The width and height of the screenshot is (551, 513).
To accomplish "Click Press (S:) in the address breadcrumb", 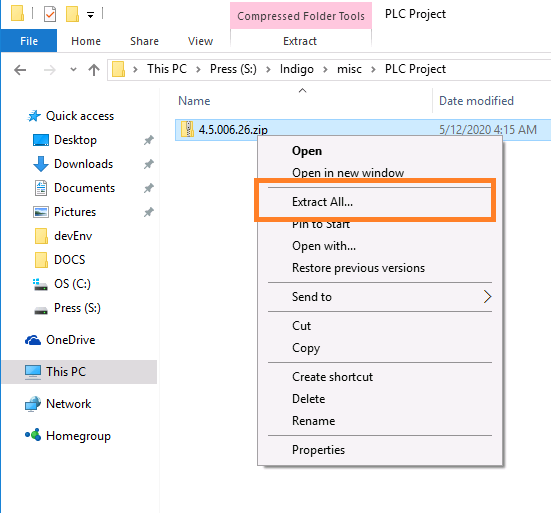I will pyautogui.click(x=233, y=69).
